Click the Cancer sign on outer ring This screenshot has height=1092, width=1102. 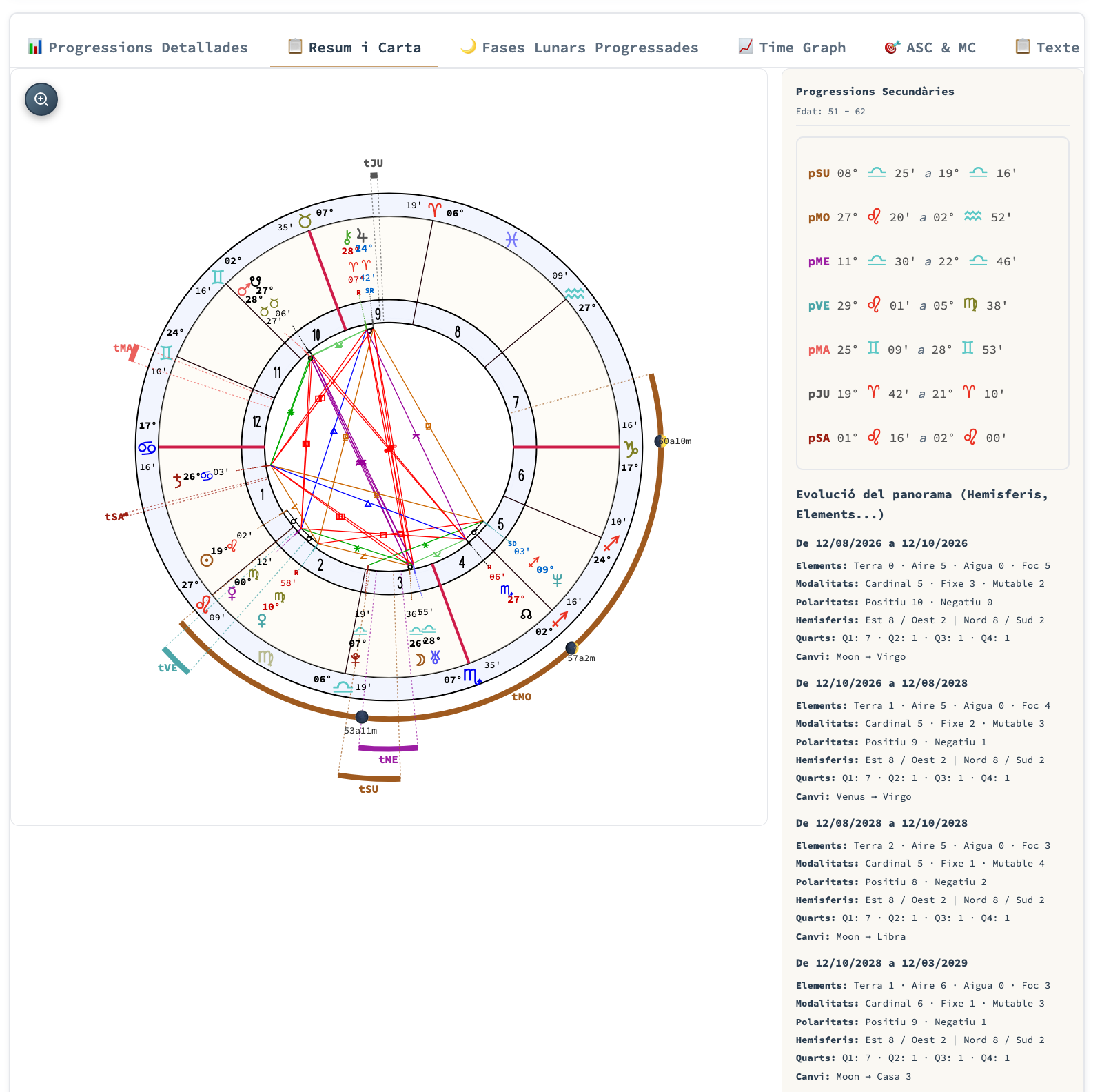[x=147, y=448]
